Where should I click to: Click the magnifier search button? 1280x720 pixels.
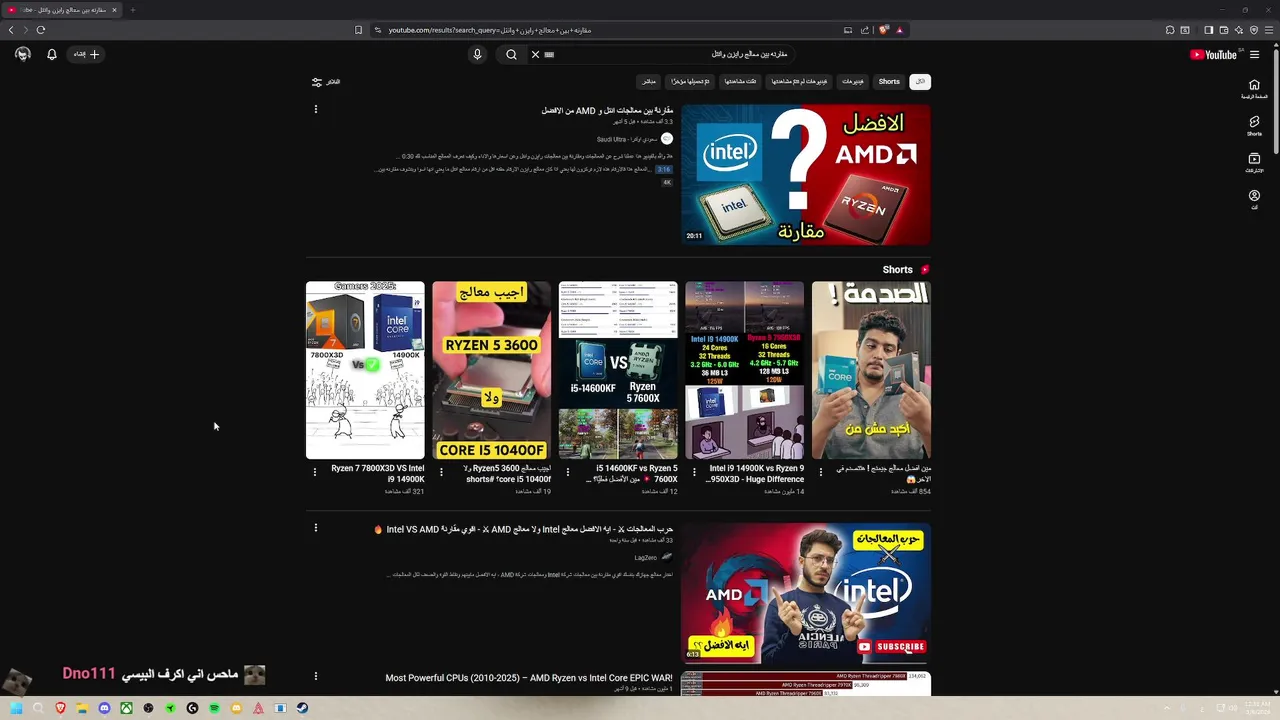(x=511, y=55)
